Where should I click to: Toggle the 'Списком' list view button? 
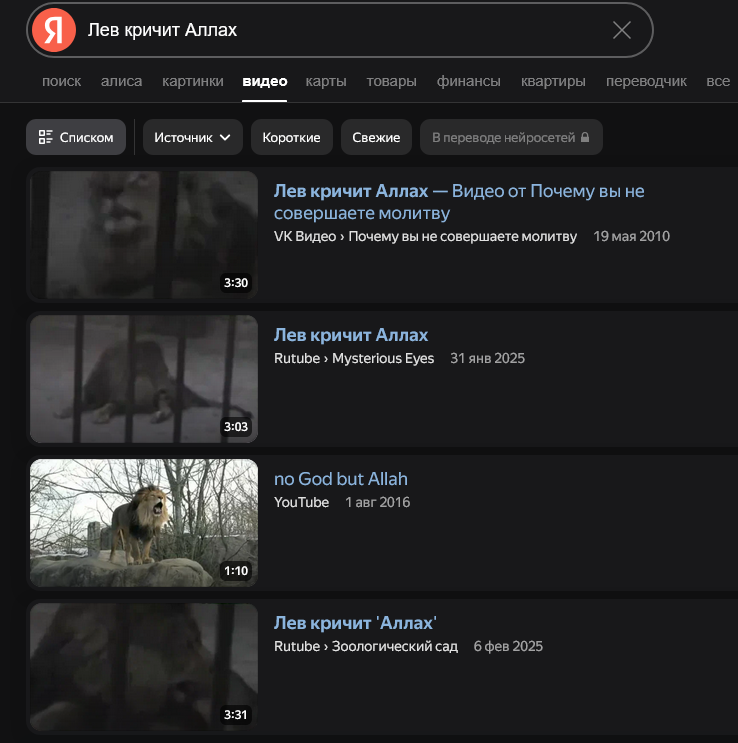76,137
